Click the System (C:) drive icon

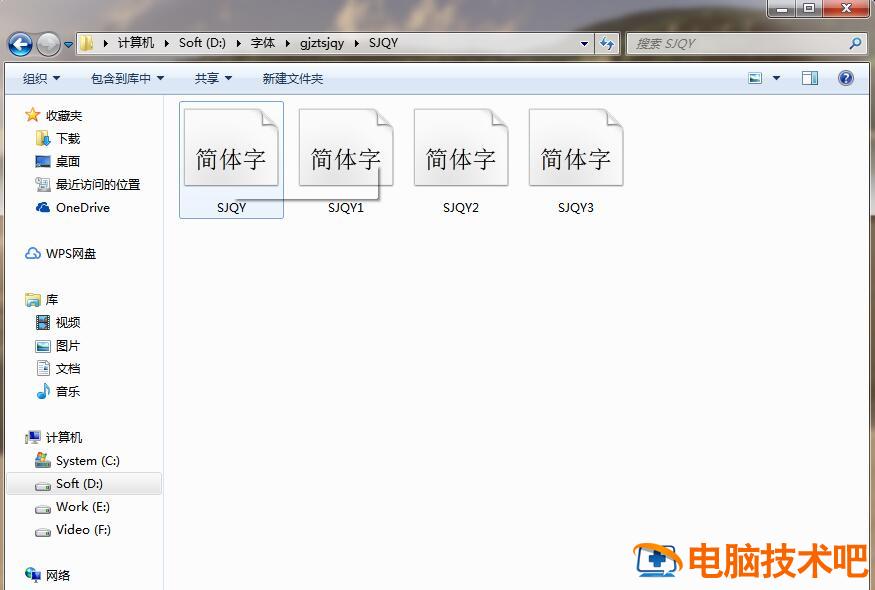tap(42, 460)
